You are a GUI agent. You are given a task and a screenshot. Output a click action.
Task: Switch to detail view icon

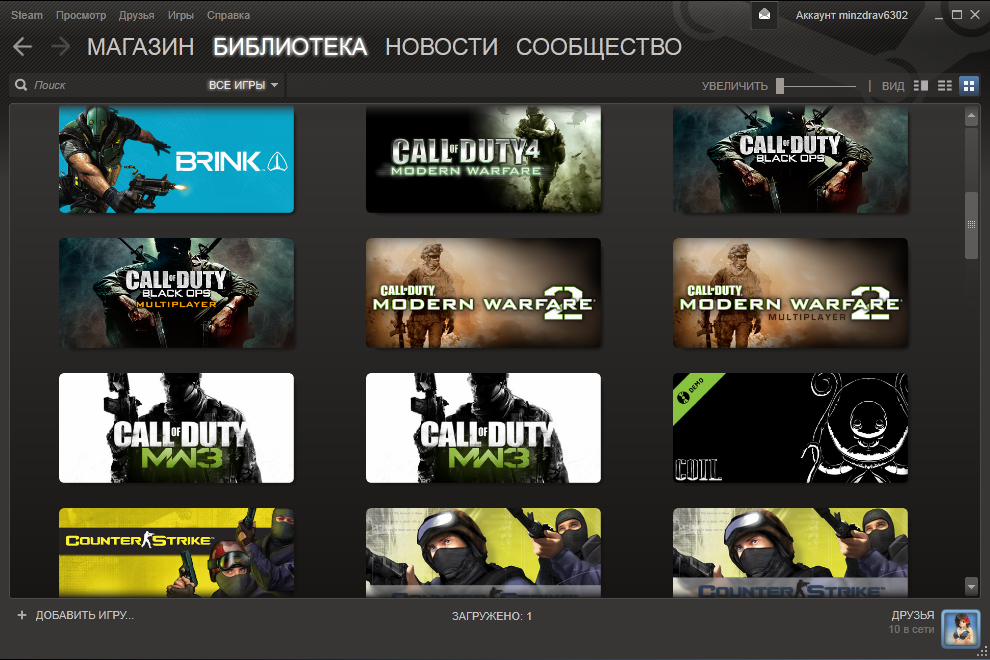[921, 85]
